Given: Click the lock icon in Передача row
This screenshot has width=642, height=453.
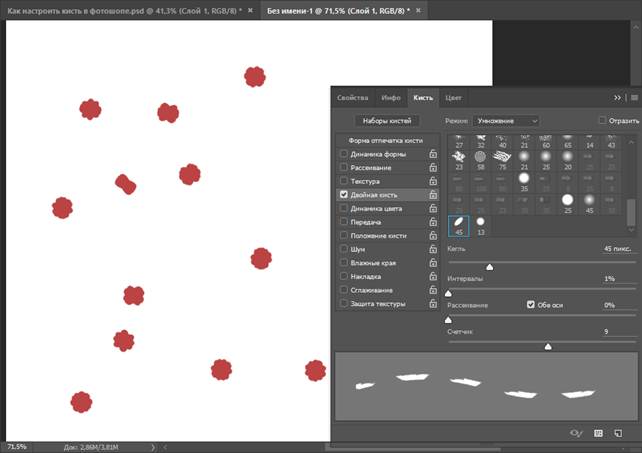Looking at the screenshot, I should tap(433, 222).
